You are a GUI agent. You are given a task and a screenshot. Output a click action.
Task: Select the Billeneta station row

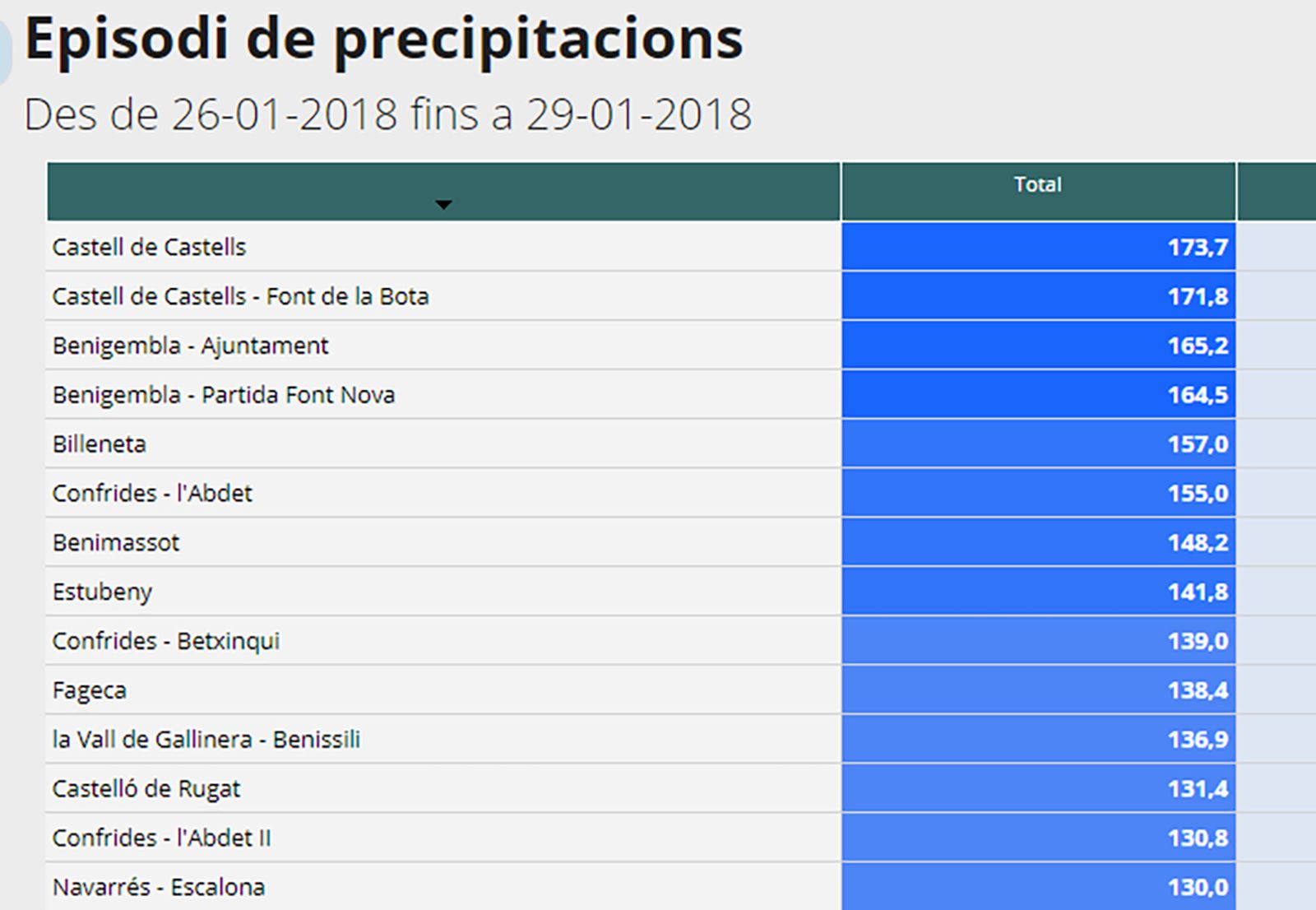coord(99,444)
